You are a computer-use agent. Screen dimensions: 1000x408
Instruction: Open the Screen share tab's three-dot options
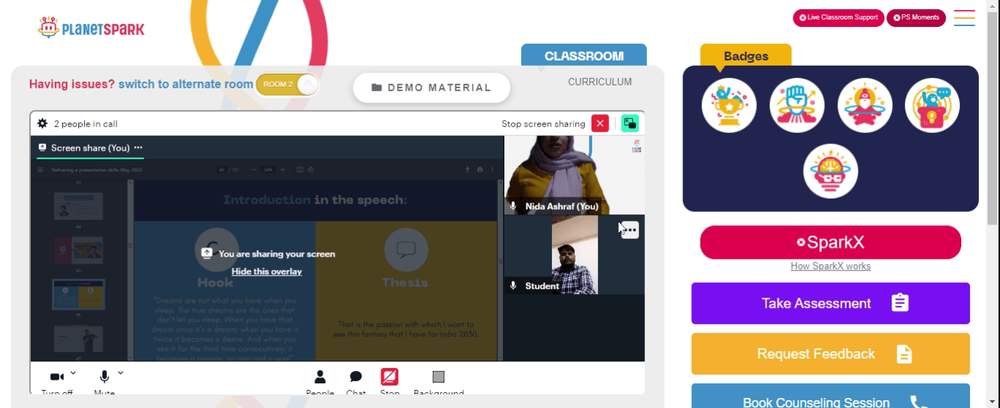click(x=138, y=147)
